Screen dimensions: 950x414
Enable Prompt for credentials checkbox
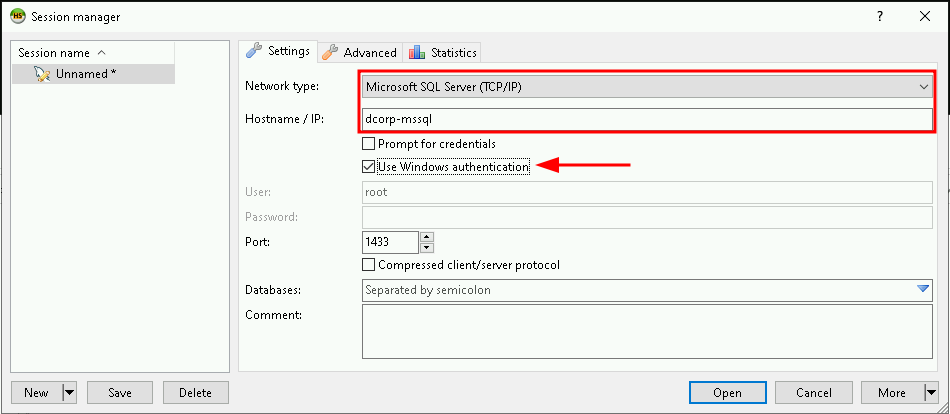[369, 144]
